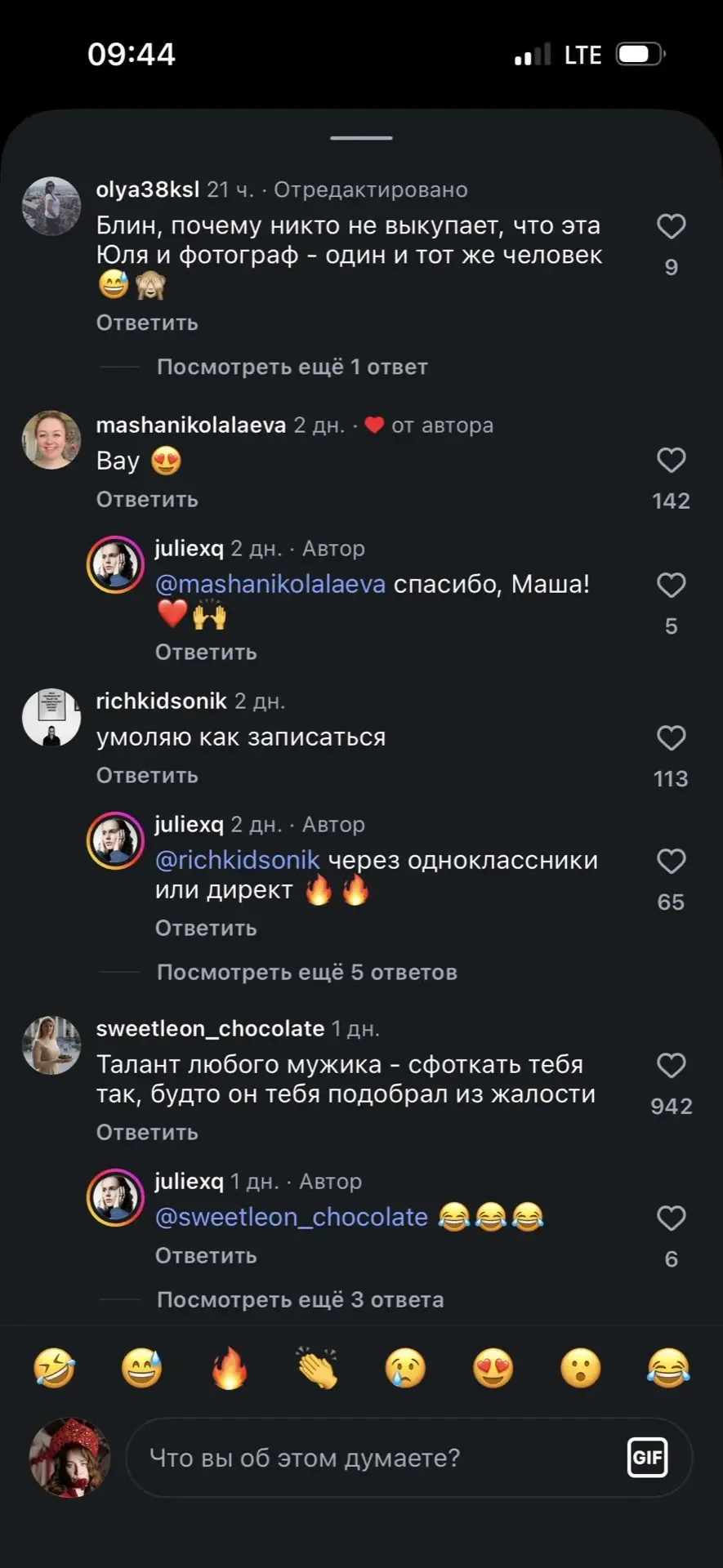The height and width of the screenshot is (1568, 723).
Task: Expand "Посмотреть ещё 5 ответов" replies
Action: pyautogui.click(x=306, y=973)
